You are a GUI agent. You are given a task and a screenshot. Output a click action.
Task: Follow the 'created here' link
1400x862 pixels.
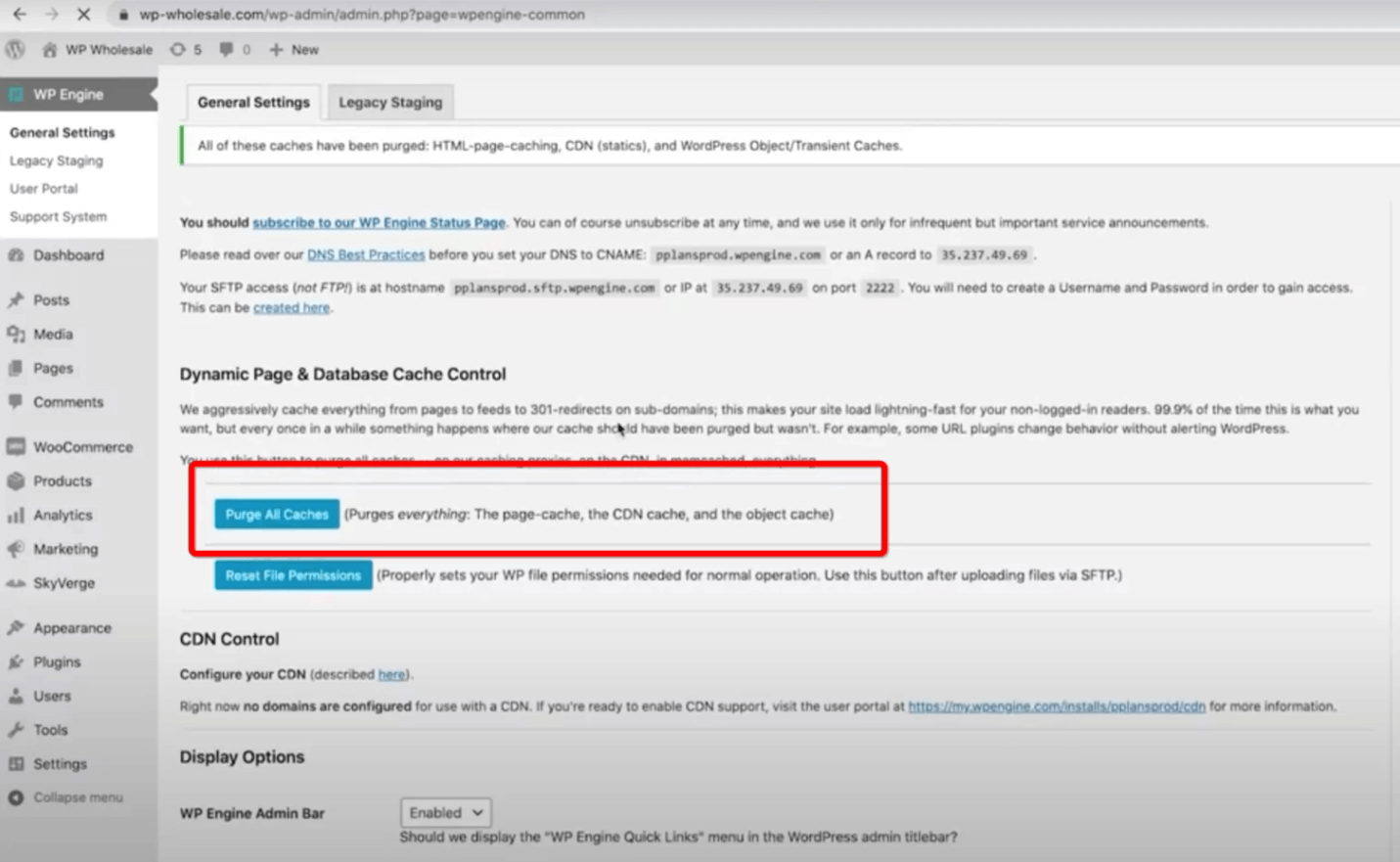(x=292, y=307)
